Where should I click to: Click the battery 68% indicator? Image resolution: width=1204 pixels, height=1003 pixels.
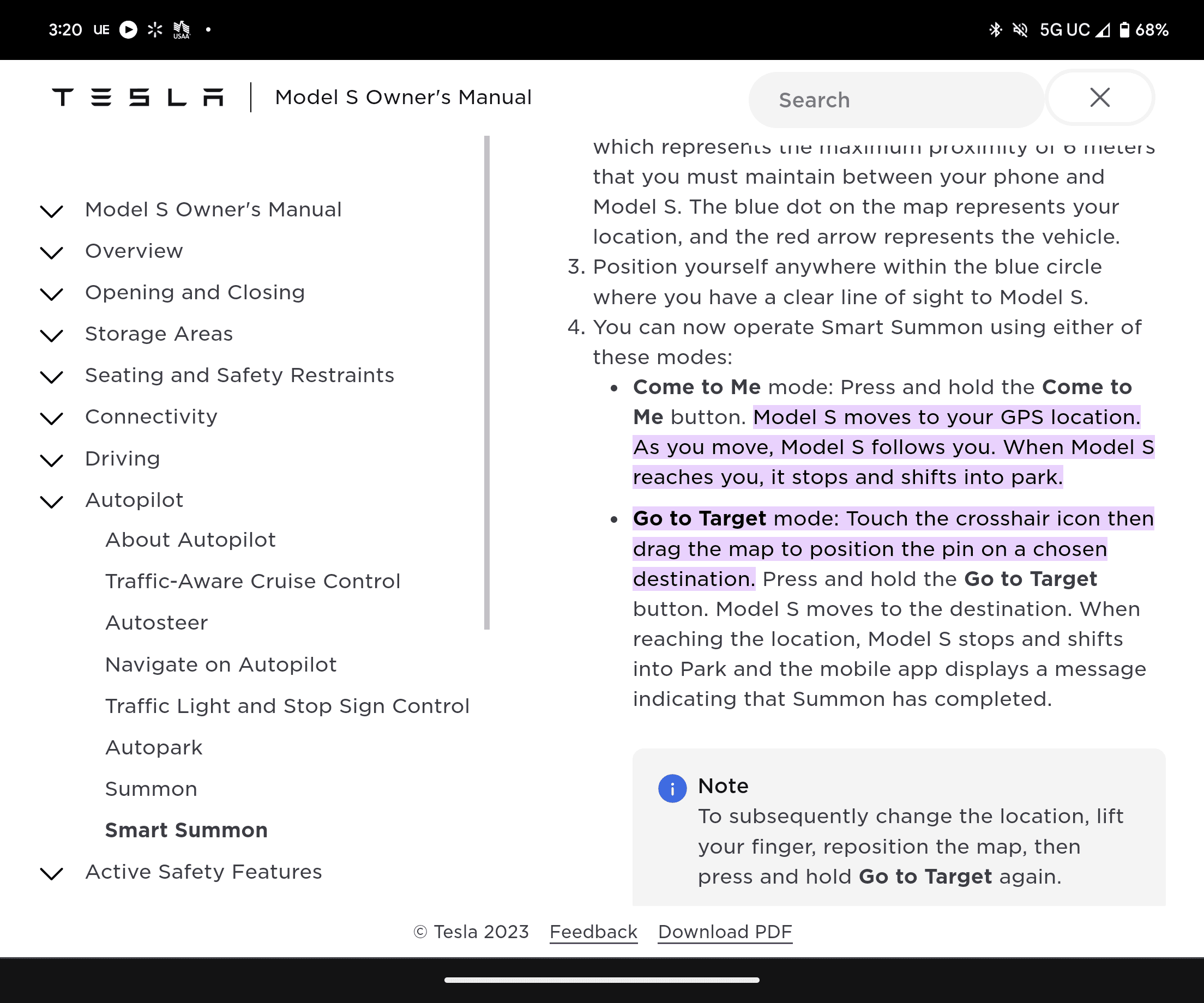[x=1144, y=30]
